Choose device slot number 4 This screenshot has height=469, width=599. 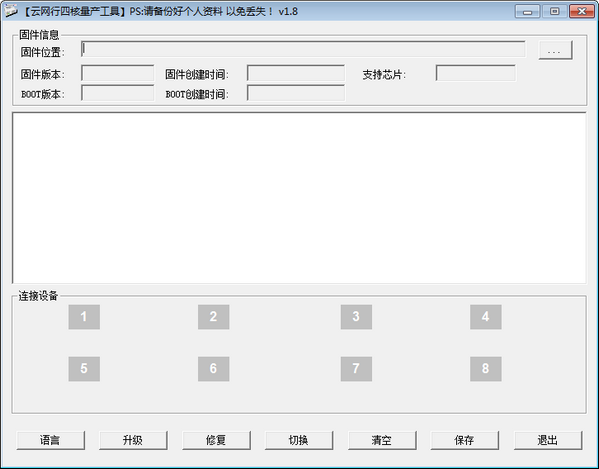click(486, 317)
